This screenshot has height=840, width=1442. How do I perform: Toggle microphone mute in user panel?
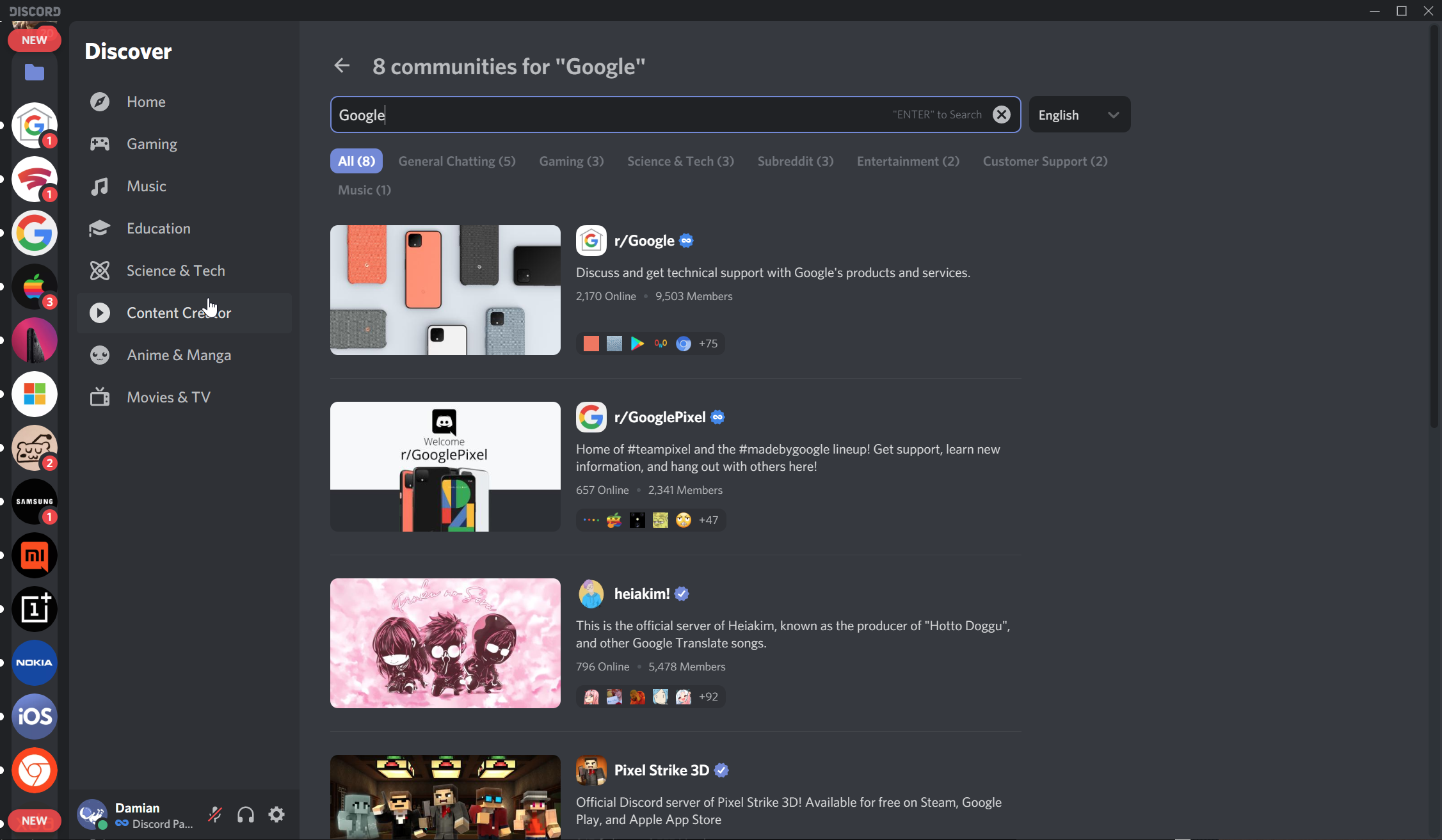click(x=215, y=814)
